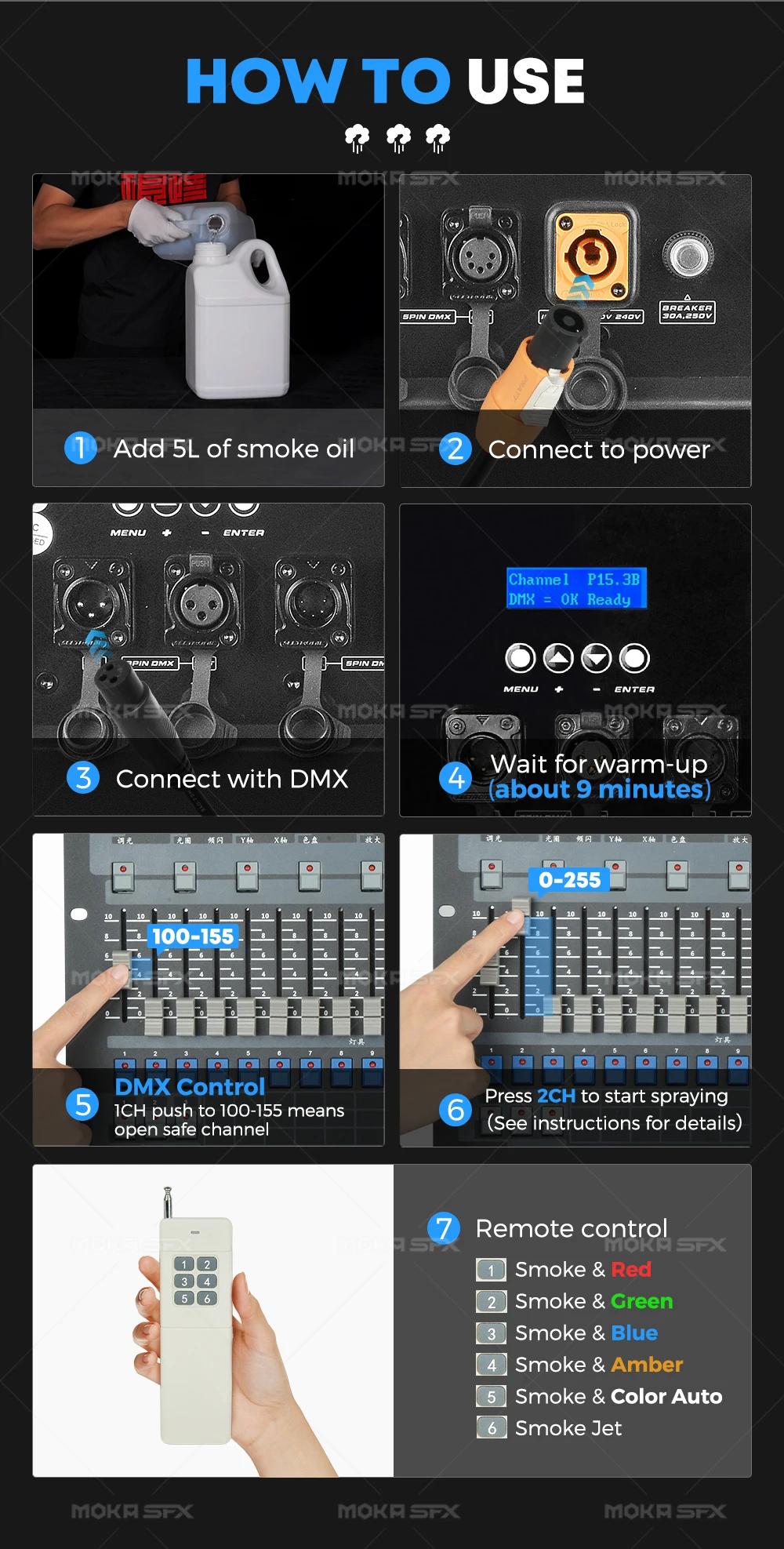Click the number 4 Smoke & Amber key icon

[492, 1365]
